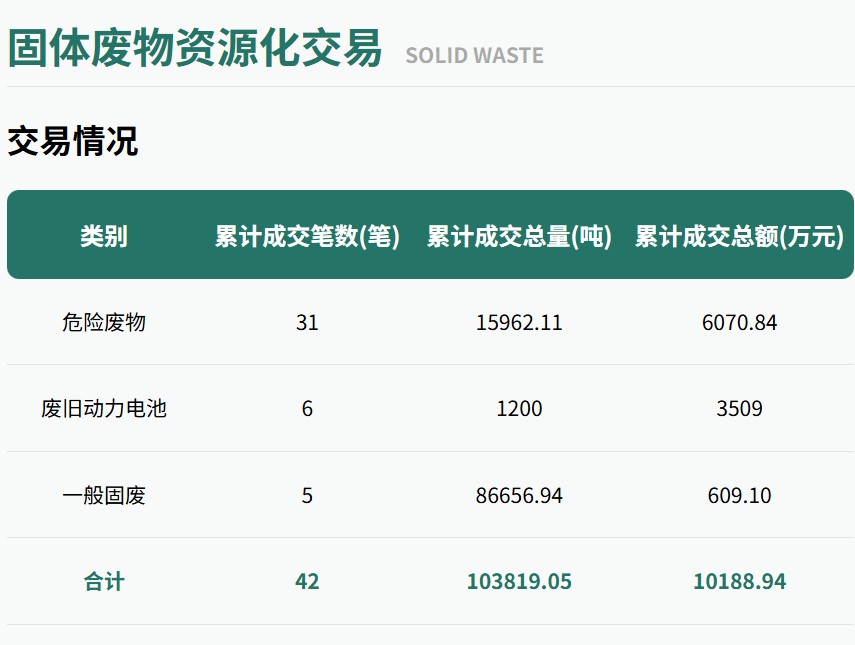Screen dimensions: 855x645
Task: Select the 交易情况 section heading
Action: point(73,141)
